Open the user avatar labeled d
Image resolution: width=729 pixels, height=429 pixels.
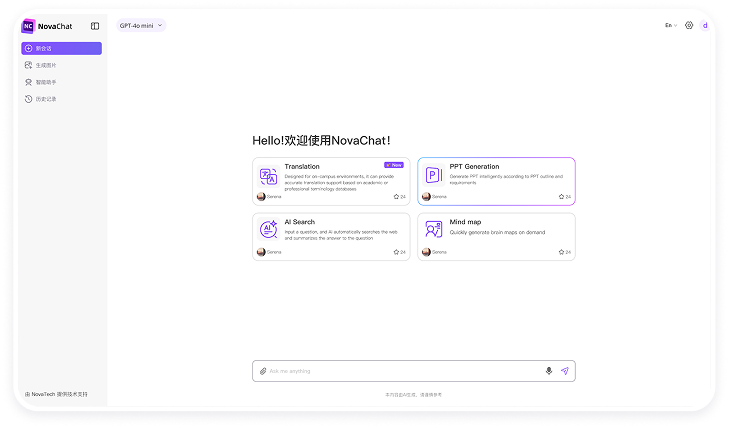[705, 26]
